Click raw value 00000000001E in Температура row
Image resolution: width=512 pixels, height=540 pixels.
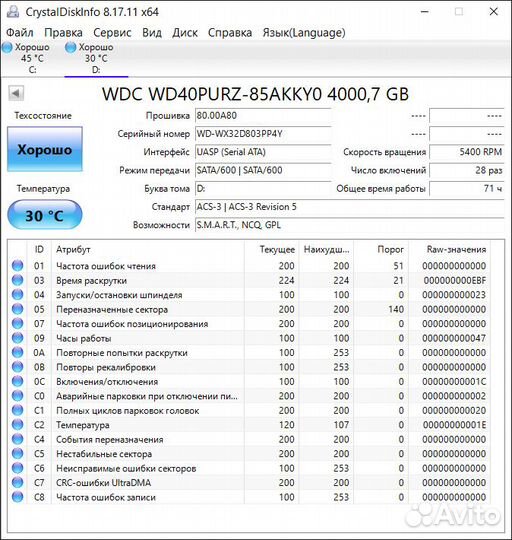[454, 425]
